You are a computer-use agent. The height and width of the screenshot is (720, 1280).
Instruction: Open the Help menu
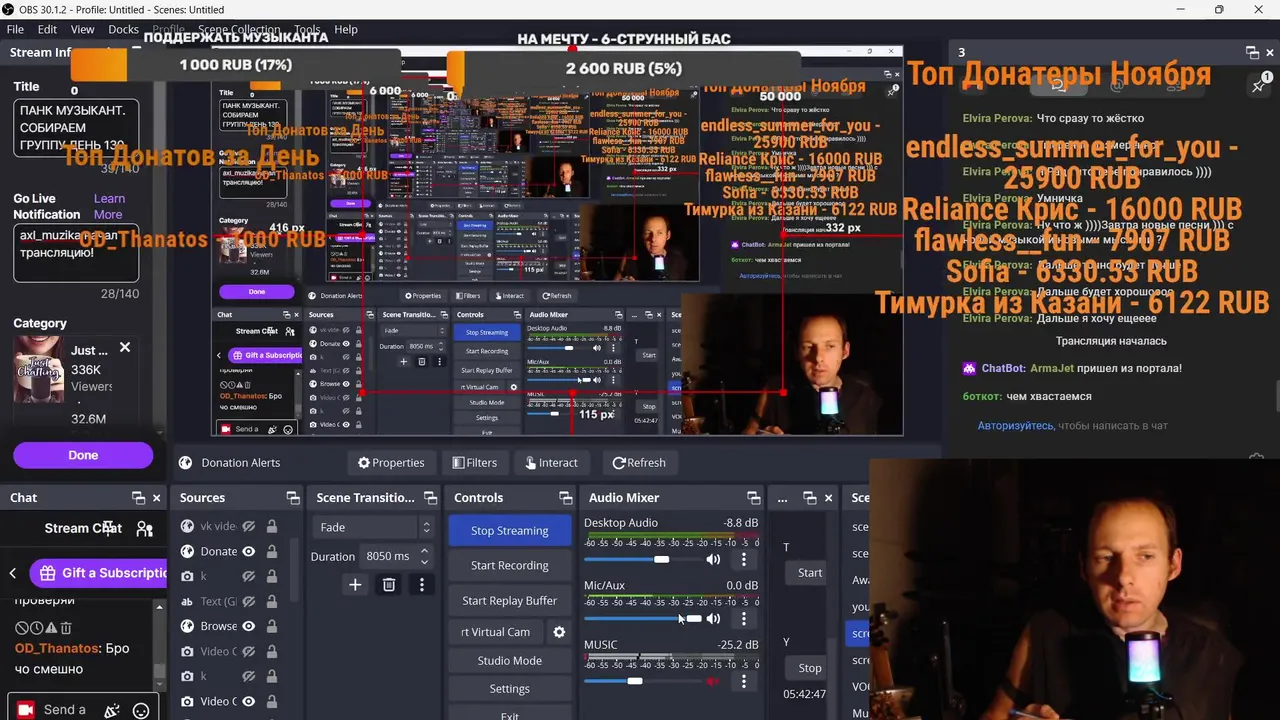pyautogui.click(x=346, y=29)
